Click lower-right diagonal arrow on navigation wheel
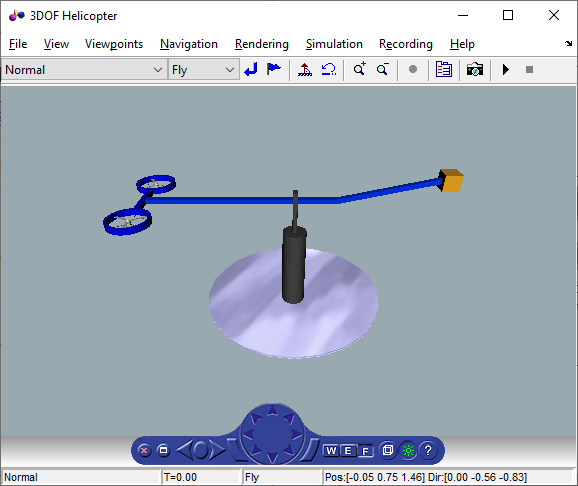The image size is (578, 486). pyautogui.click(x=289, y=450)
